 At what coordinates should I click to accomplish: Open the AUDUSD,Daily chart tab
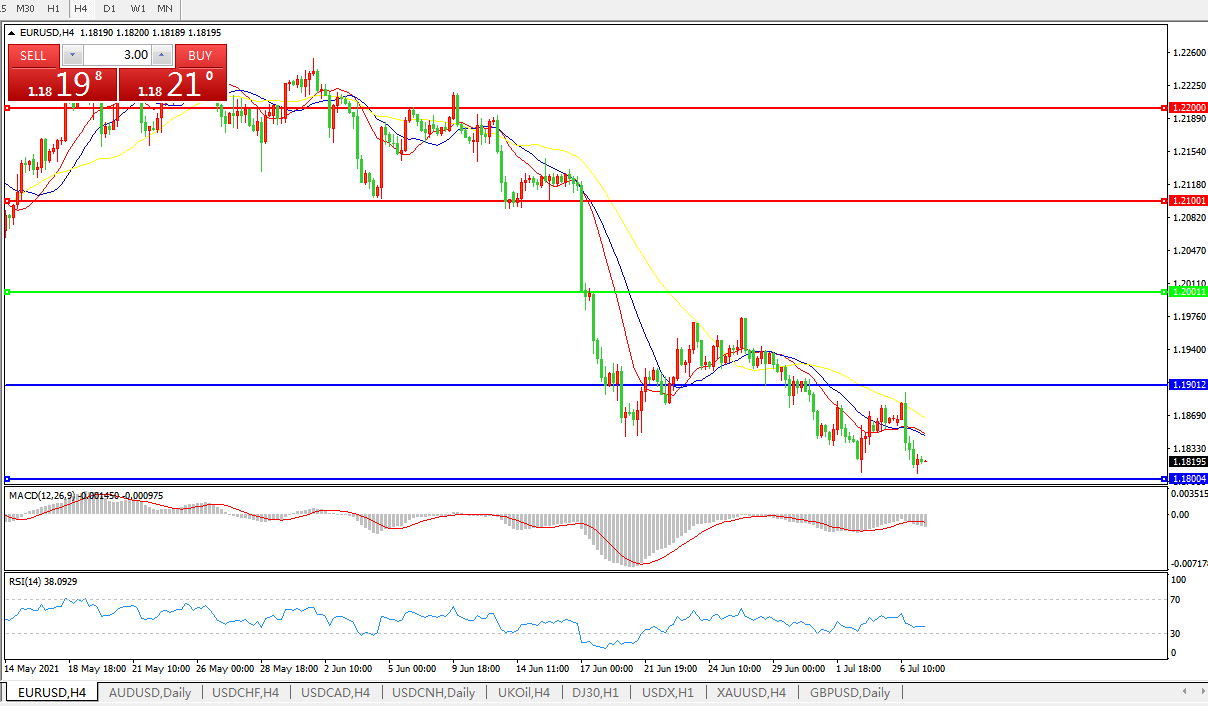click(149, 692)
